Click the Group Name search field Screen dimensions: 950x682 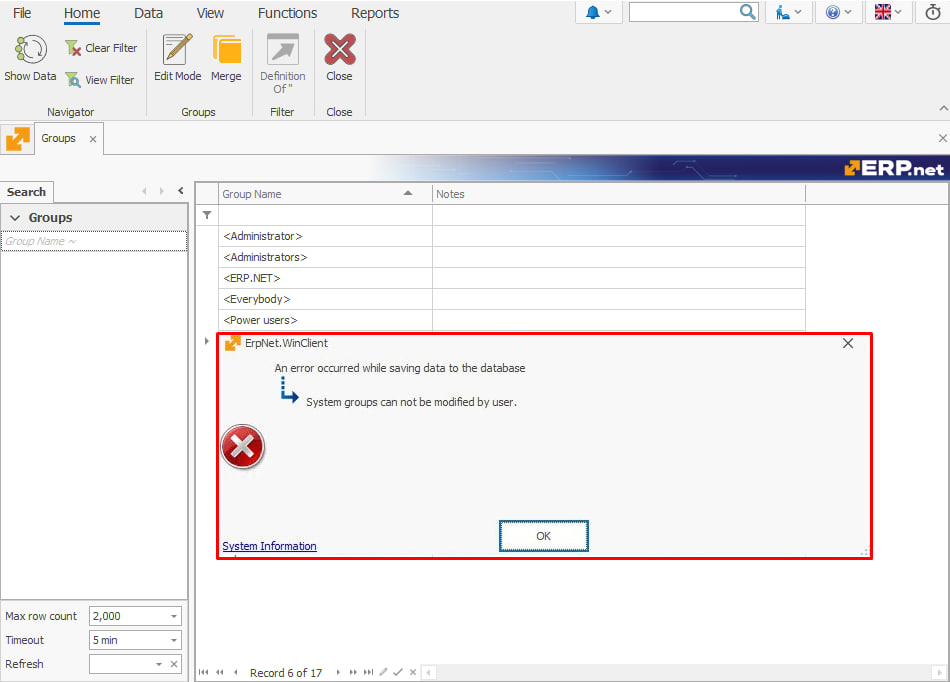(94, 241)
